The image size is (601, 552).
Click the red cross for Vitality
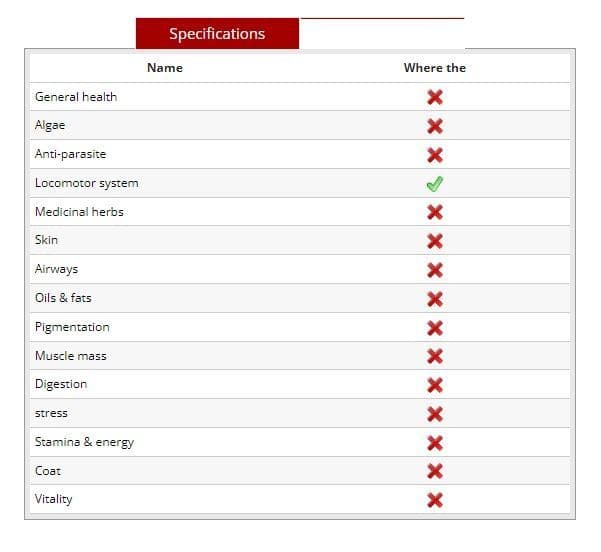coord(435,500)
